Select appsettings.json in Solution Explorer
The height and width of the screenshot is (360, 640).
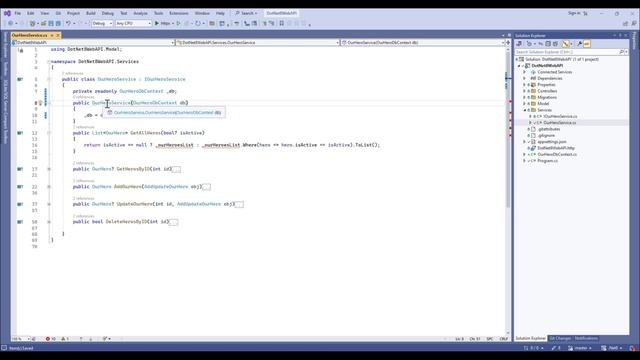pos(551,142)
